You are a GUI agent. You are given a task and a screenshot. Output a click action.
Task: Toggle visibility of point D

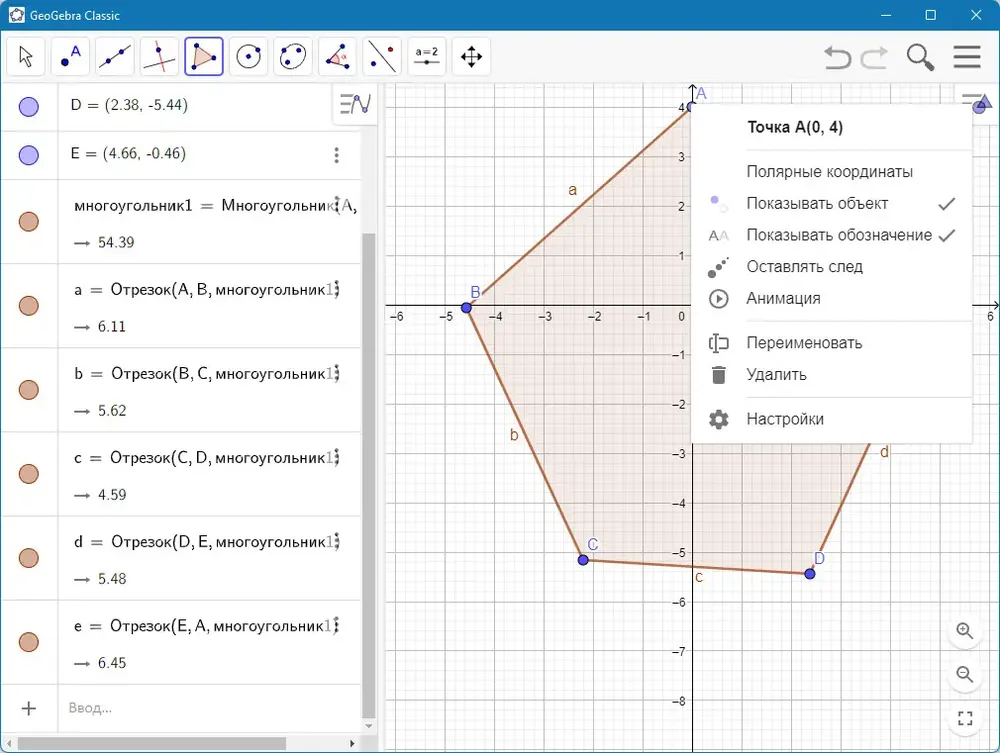click(29, 106)
